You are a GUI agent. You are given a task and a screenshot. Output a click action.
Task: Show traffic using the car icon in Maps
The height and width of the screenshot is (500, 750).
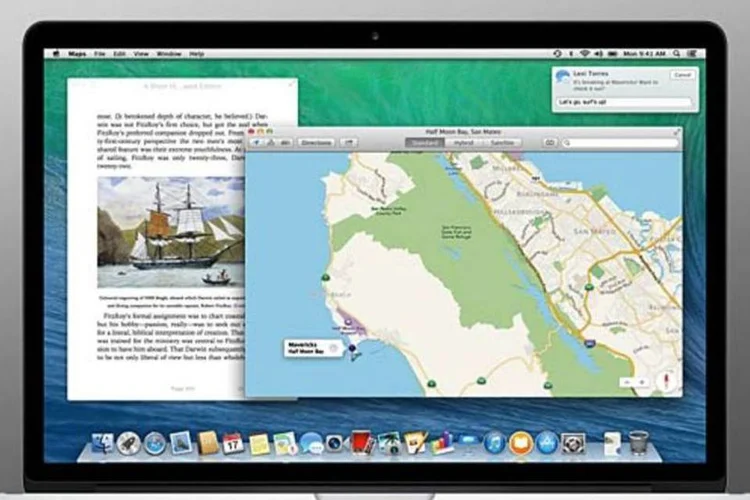[x=286, y=143]
